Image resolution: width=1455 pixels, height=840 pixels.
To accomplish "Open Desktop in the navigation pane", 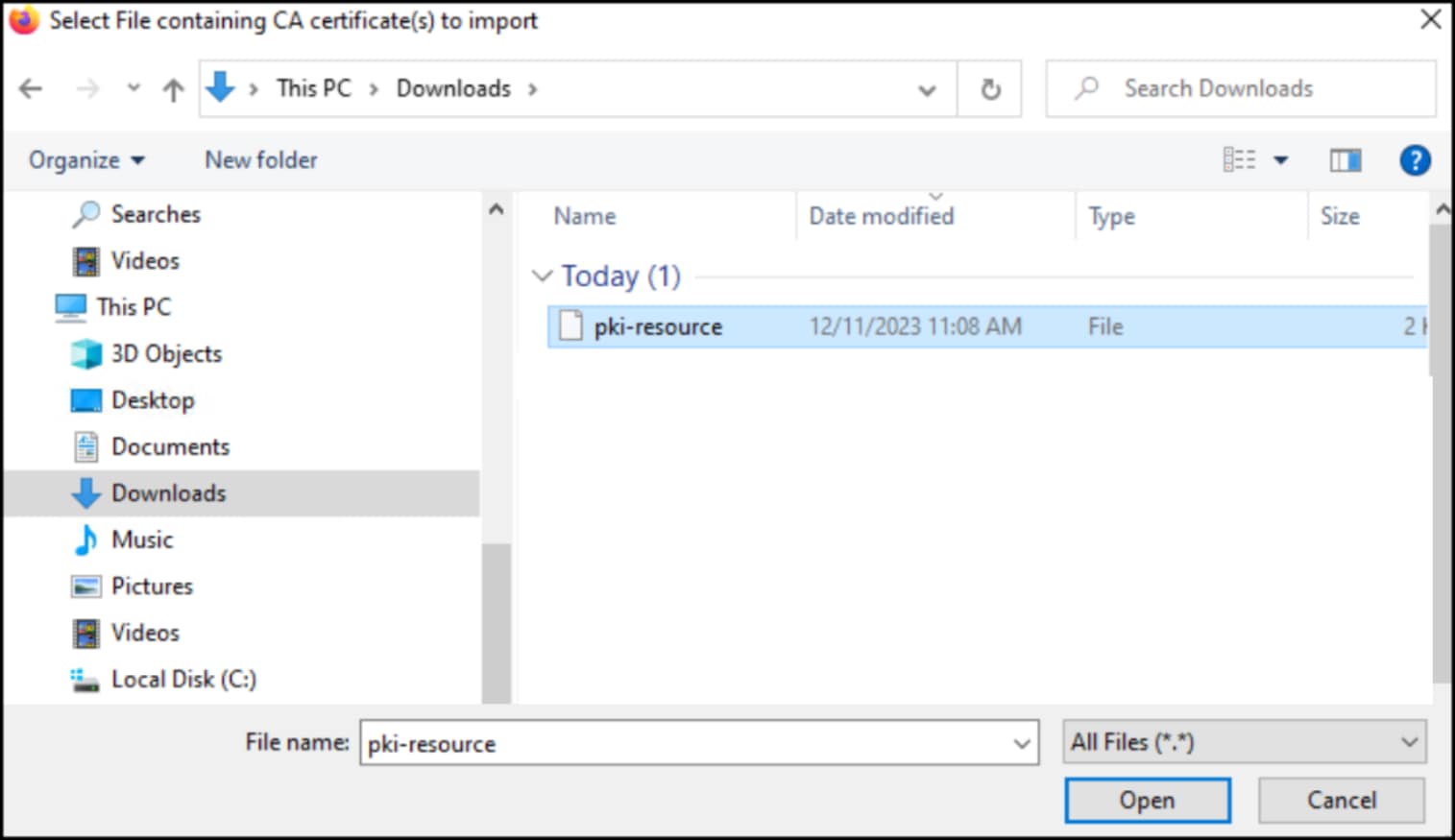I will pos(153,400).
